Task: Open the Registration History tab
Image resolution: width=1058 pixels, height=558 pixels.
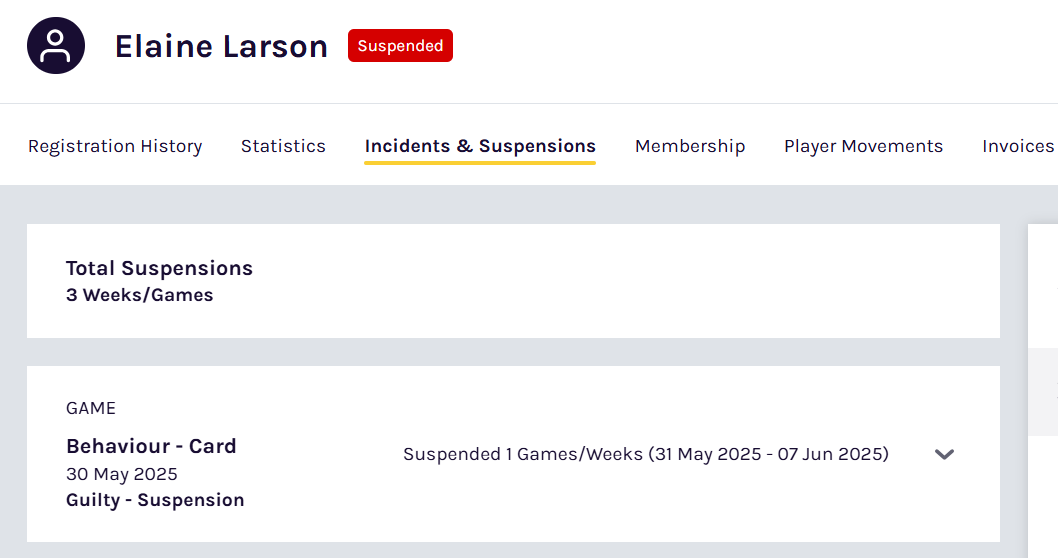Action: 115,146
